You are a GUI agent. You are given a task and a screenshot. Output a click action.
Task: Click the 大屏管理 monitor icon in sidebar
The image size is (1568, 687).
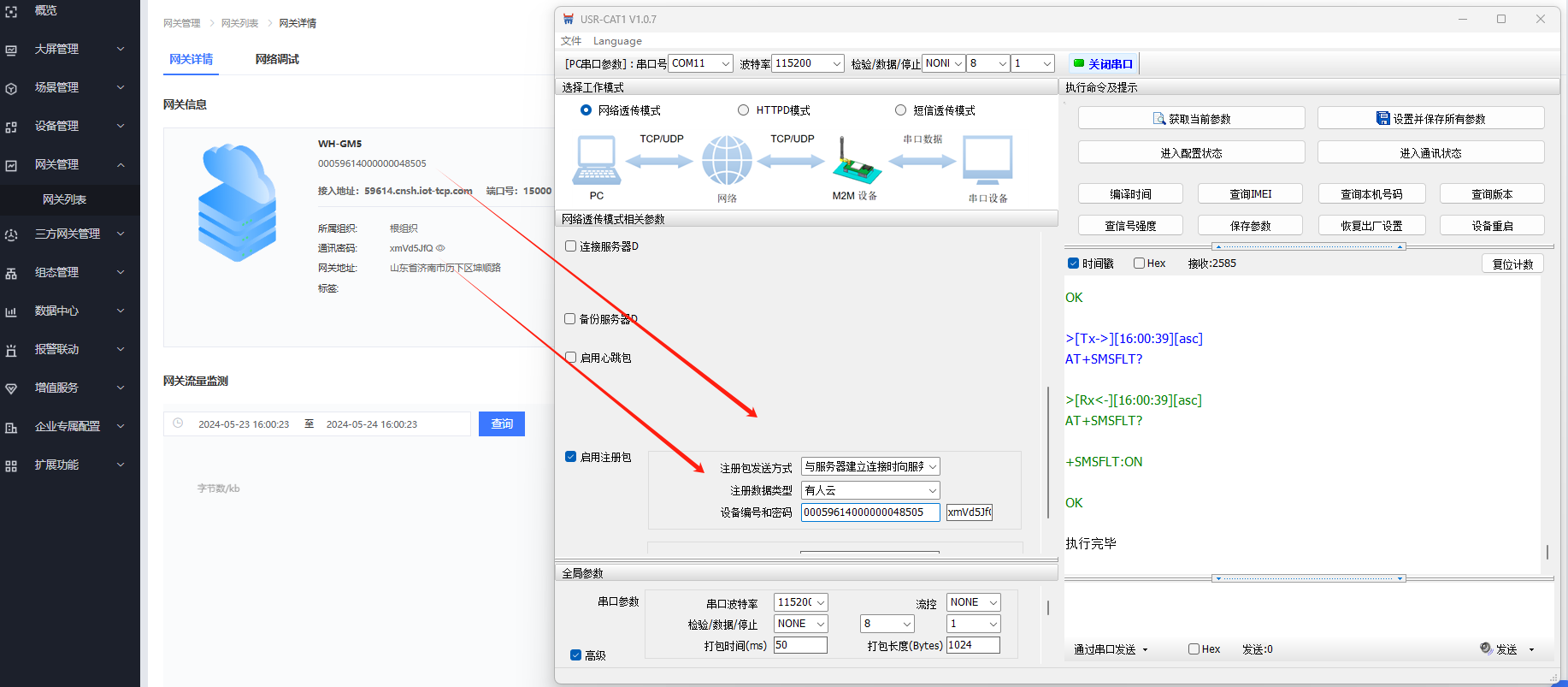coord(11,50)
